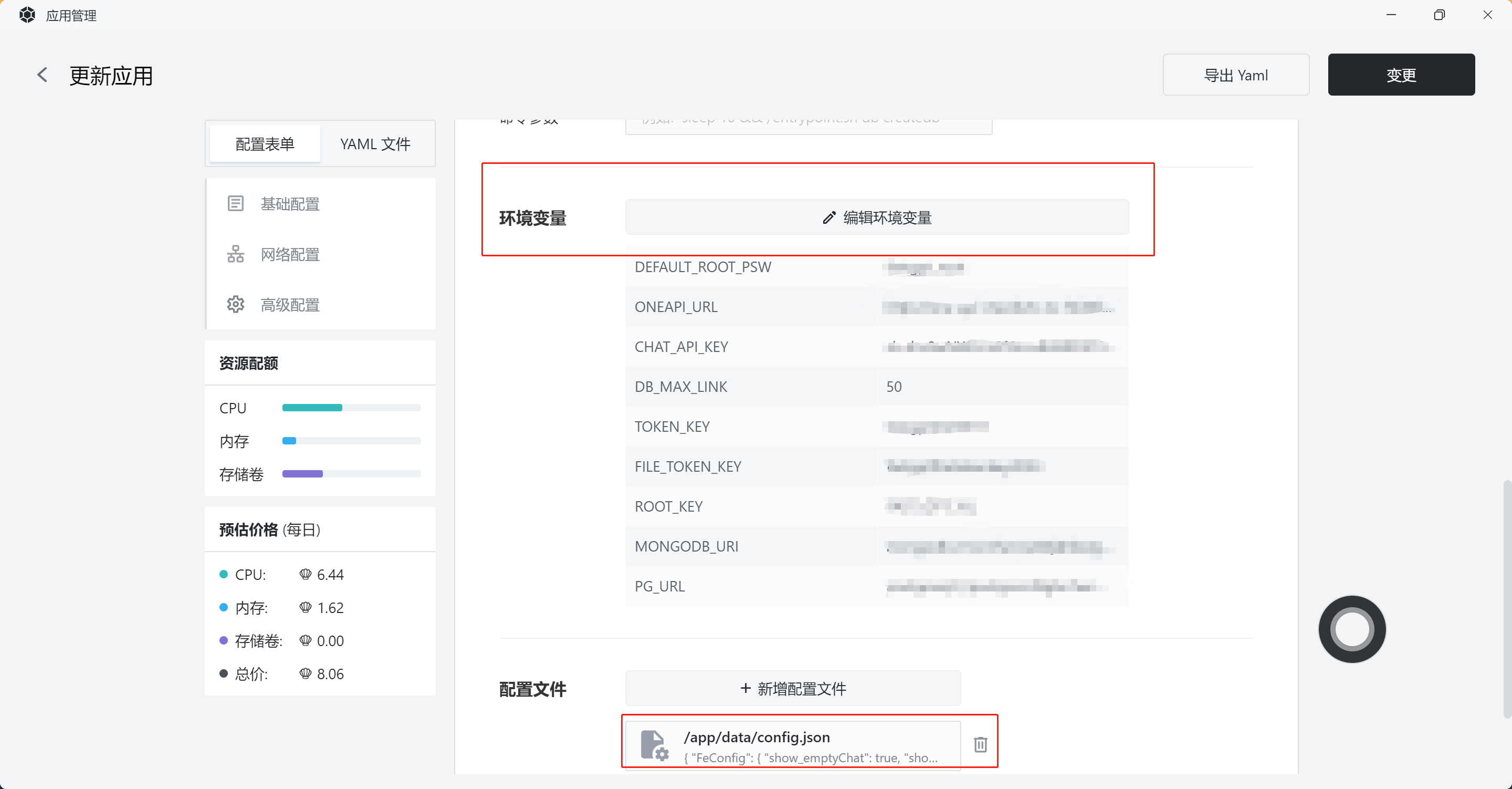This screenshot has width=1512, height=789.
Task: Click the app logo in title bar
Action: (x=27, y=15)
